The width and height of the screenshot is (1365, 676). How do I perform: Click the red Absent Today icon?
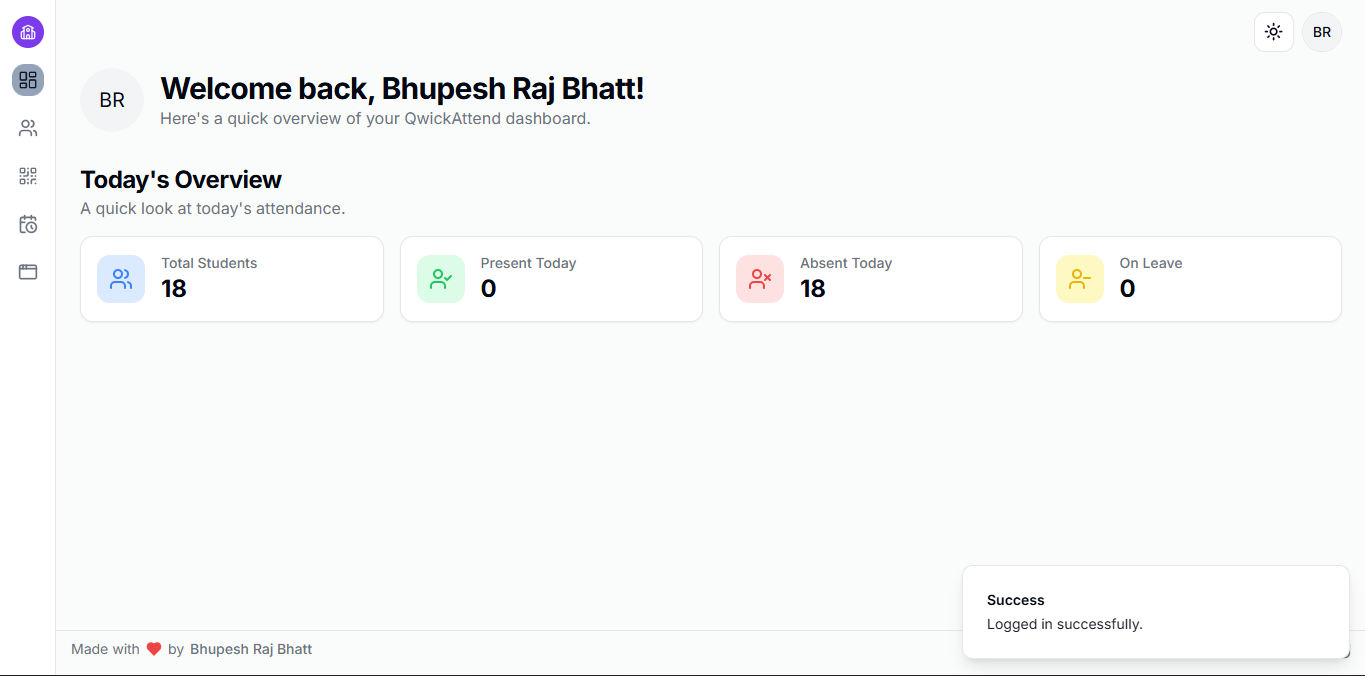(760, 279)
